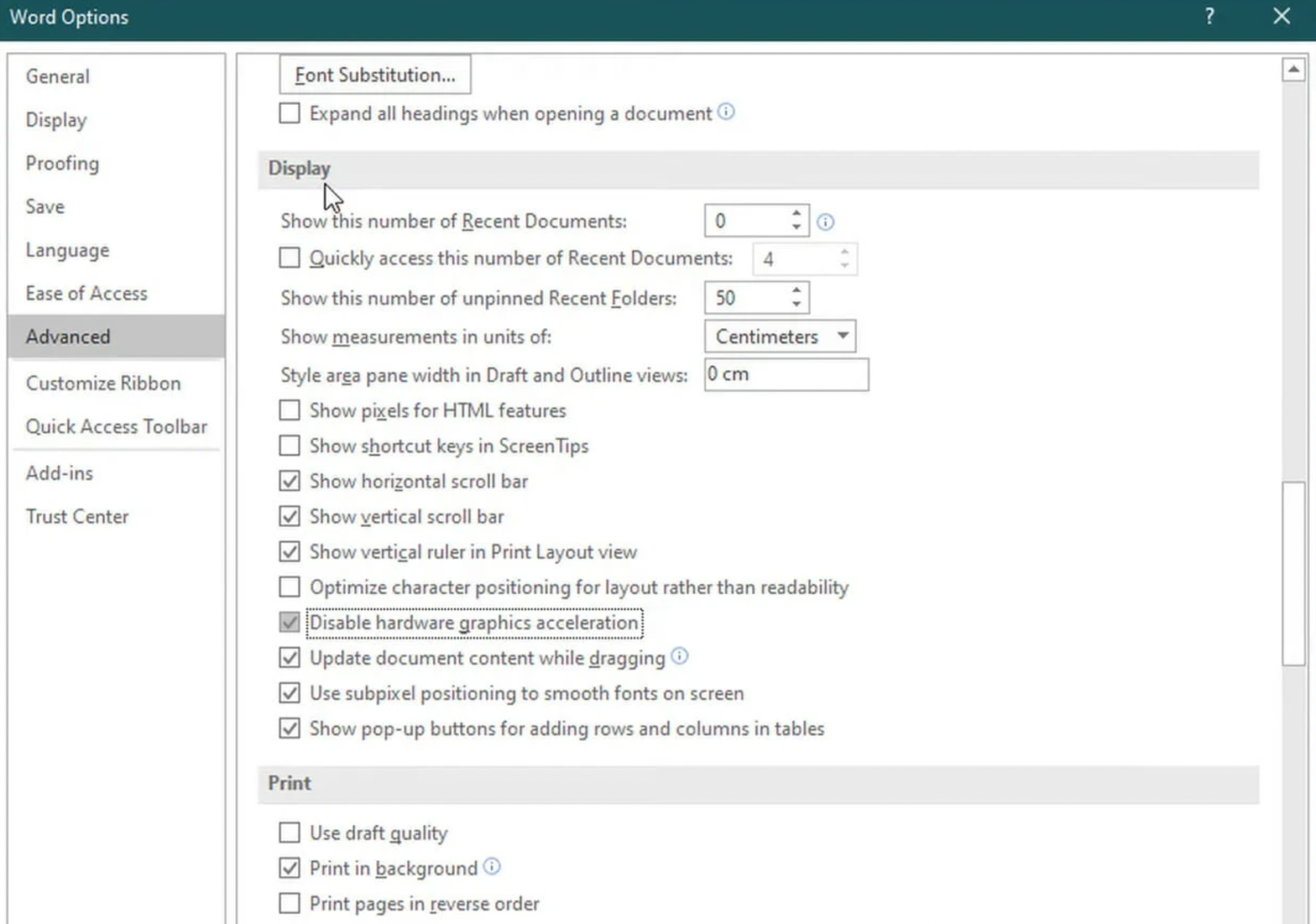The image size is (1316, 924).
Task: Enable "Show pixels for HTML features"
Action: click(x=289, y=410)
